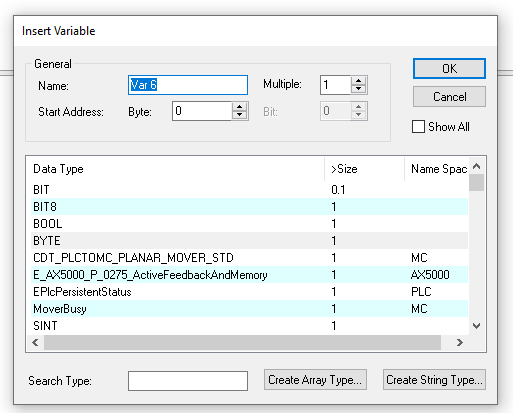
Task: Select the BOOL data type row
Action: 249,224
